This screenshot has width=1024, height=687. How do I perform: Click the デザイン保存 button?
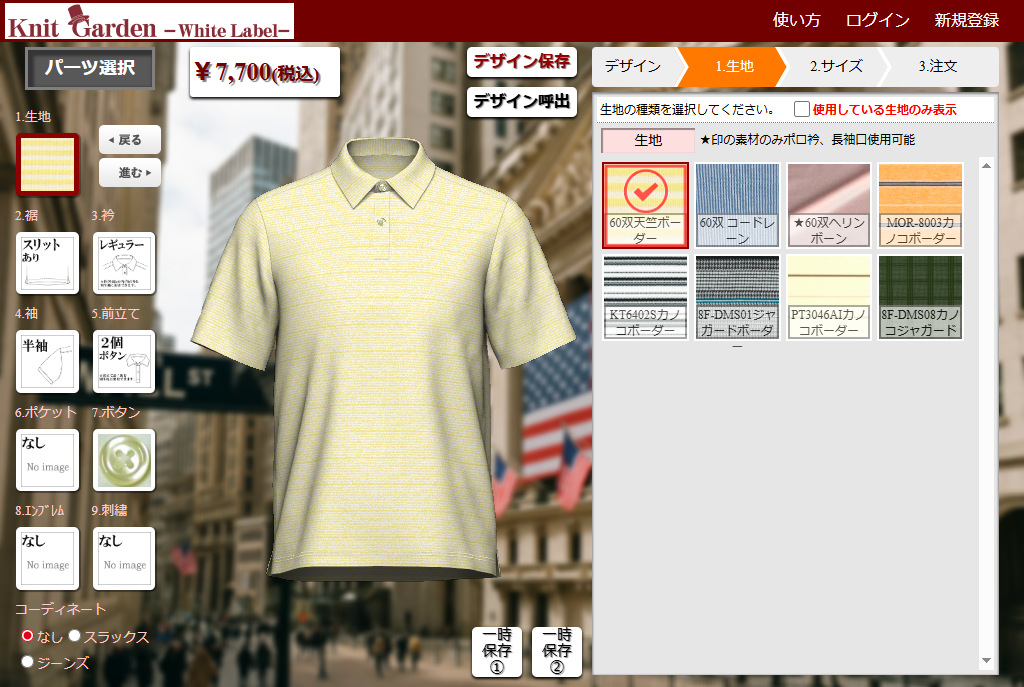point(521,62)
